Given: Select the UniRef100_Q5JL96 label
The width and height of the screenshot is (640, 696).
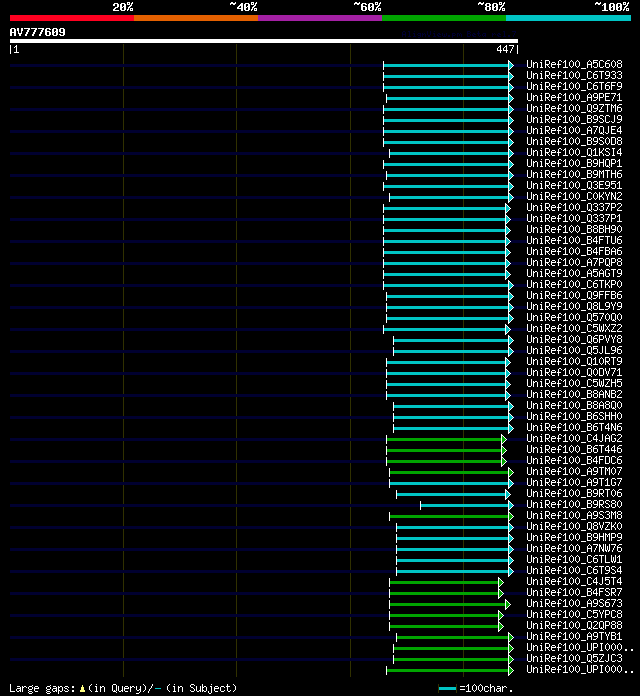Looking at the screenshot, I should click(x=574, y=350).
